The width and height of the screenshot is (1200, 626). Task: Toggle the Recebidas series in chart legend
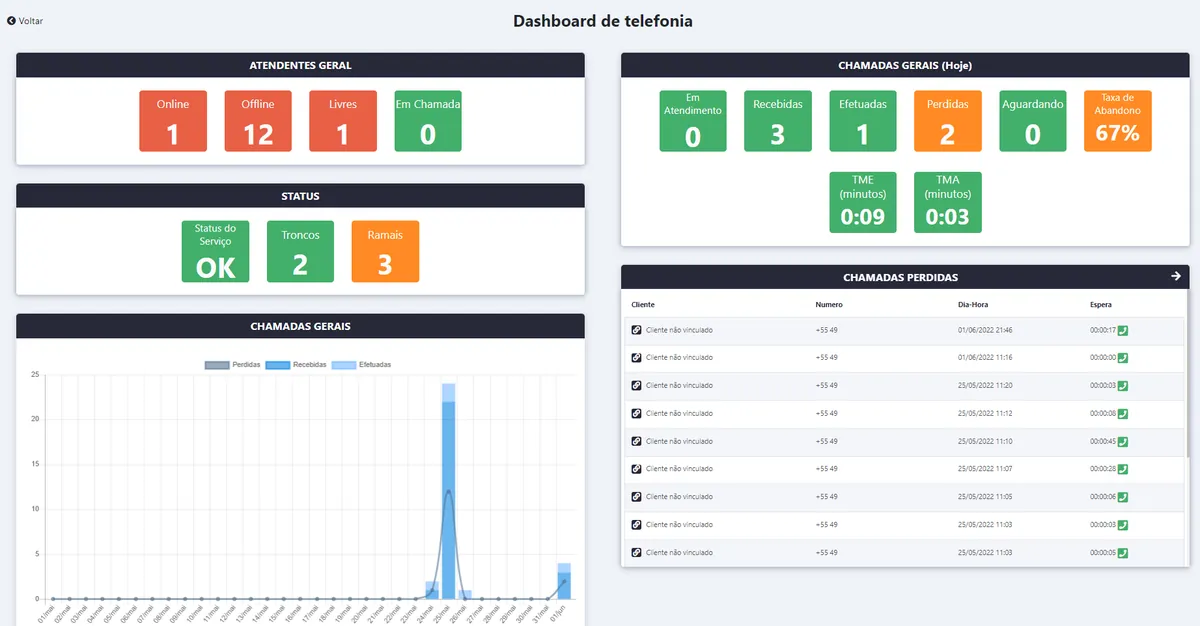[297, 365]
